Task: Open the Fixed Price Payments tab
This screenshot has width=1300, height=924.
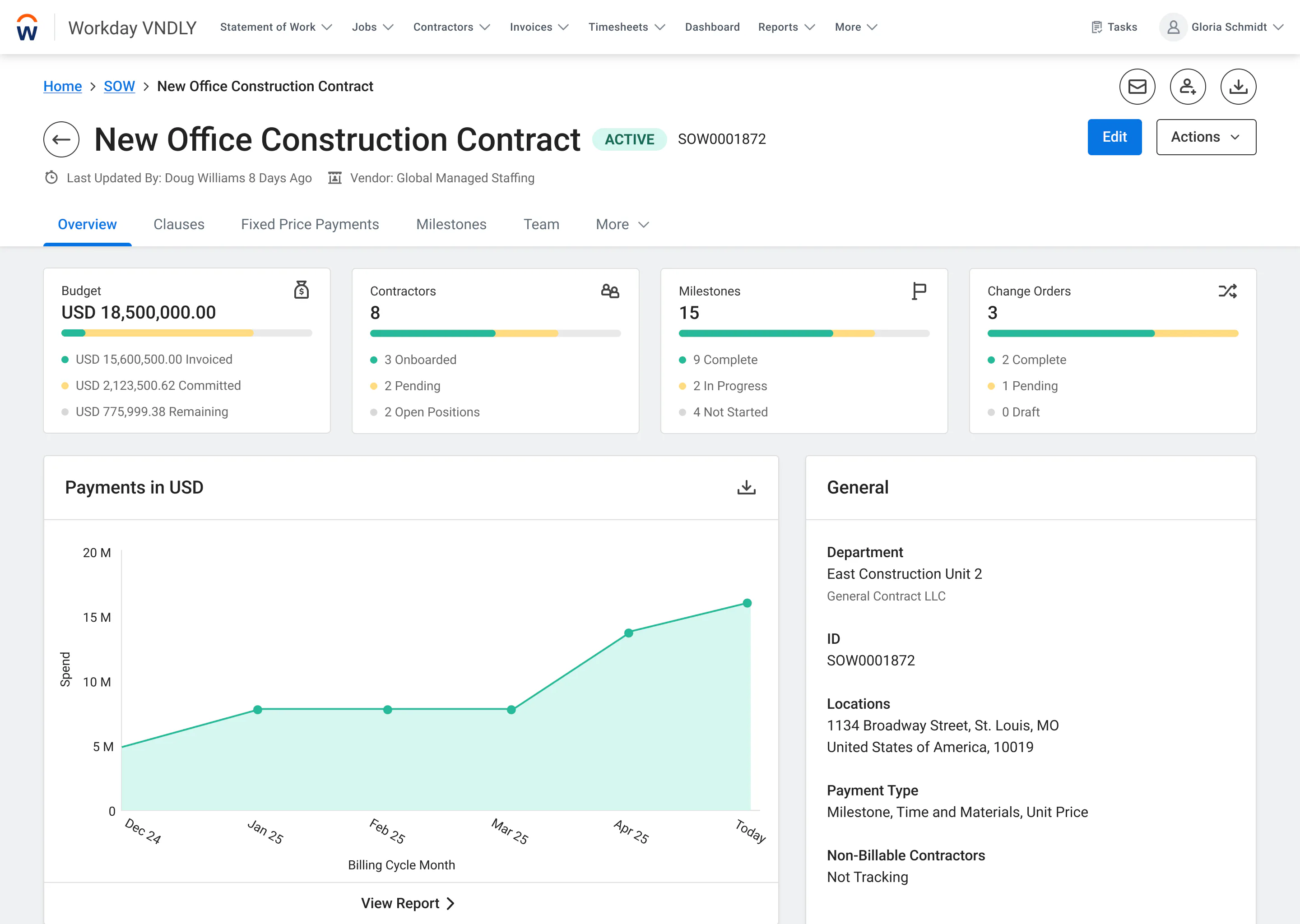Action: click(310, 224)
